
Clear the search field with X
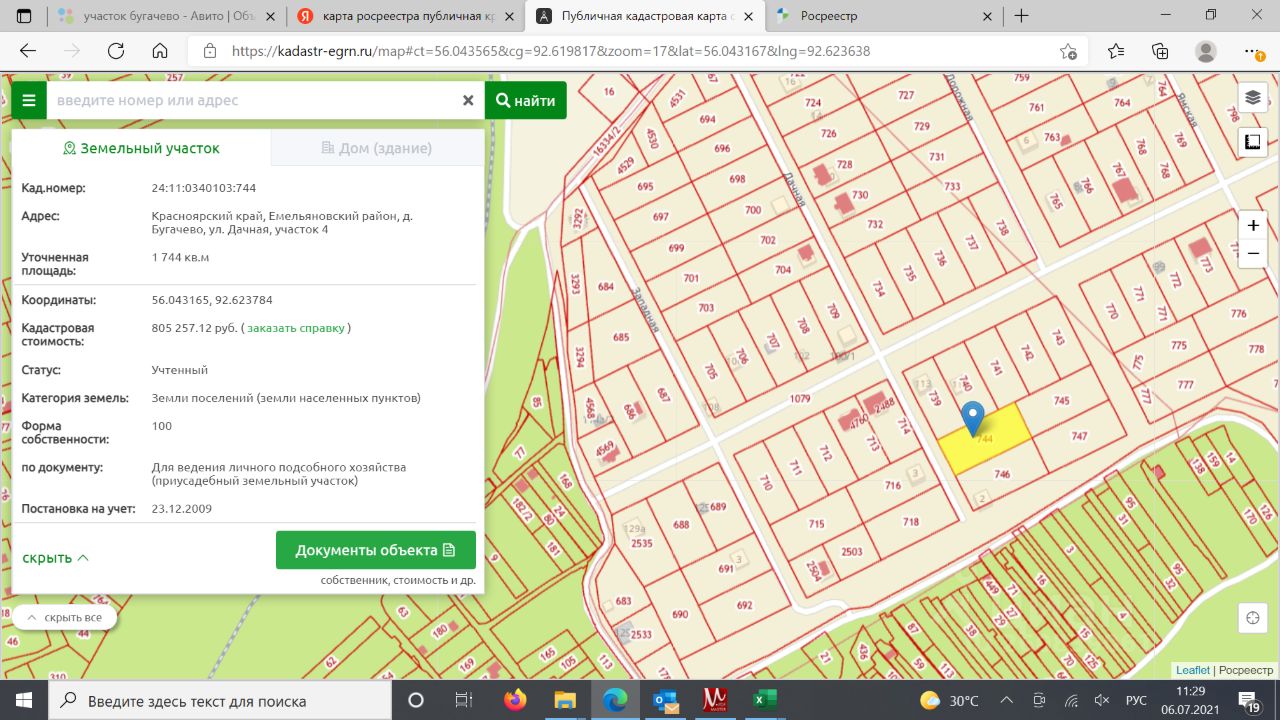point(467,100)
